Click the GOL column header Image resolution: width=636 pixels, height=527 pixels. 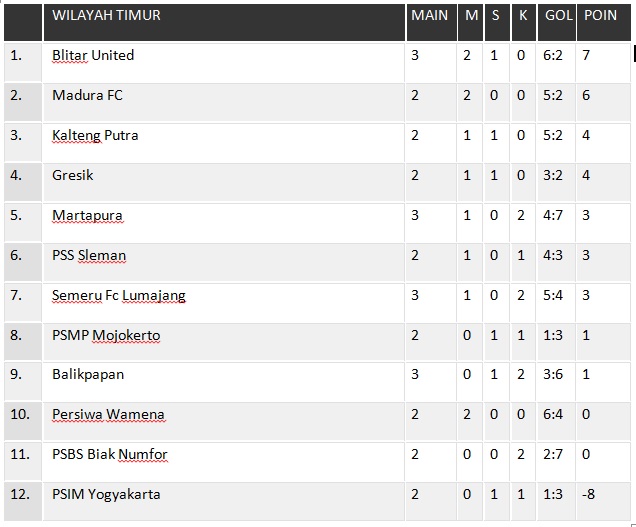[x=558, y=16]
